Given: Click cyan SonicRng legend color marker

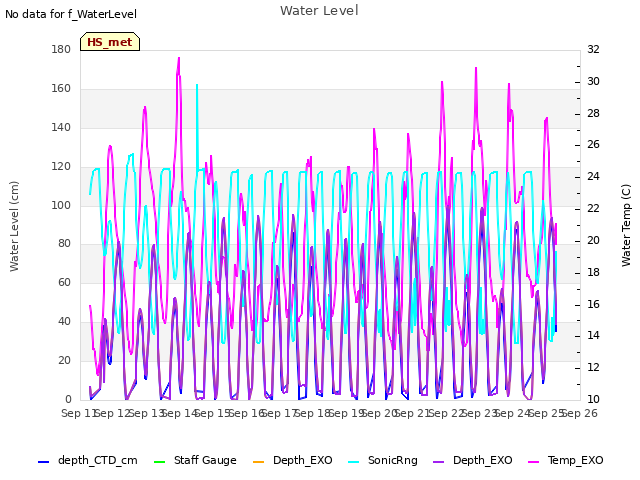Looking at the screenshot, I should coord(353,462).
